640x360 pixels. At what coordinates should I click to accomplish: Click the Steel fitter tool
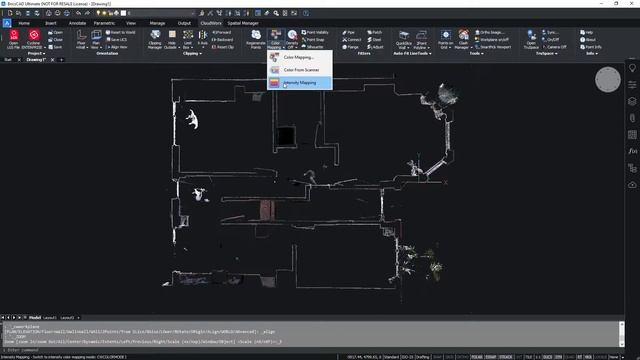[x=374, y=40]
